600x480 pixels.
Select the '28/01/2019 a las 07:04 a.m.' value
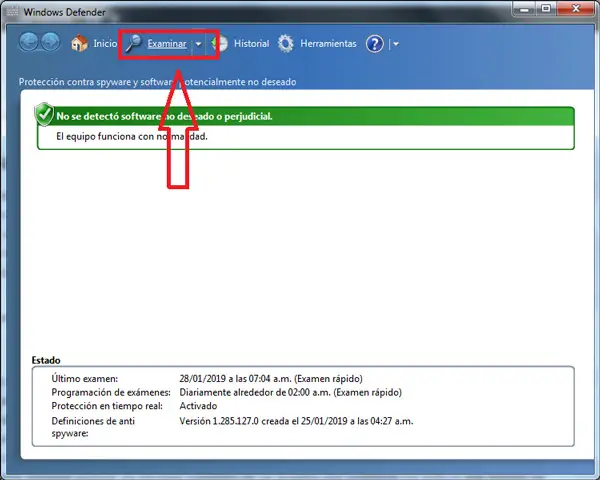coord(271,379)
